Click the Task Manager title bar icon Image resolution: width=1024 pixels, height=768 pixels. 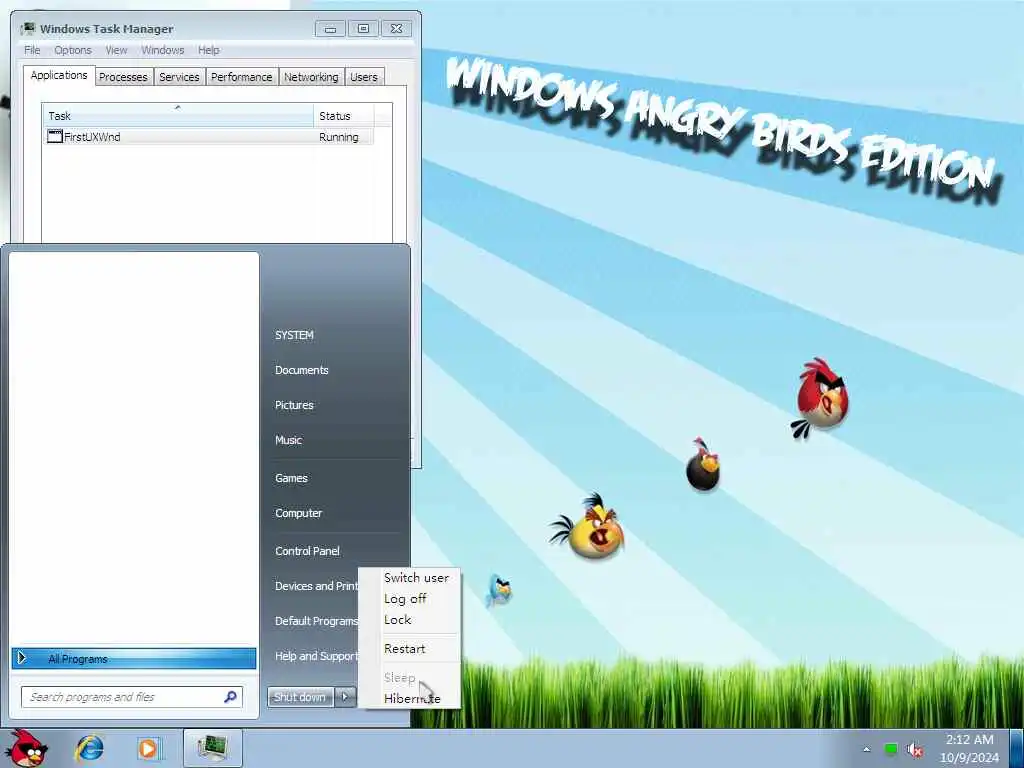(28, 29)
